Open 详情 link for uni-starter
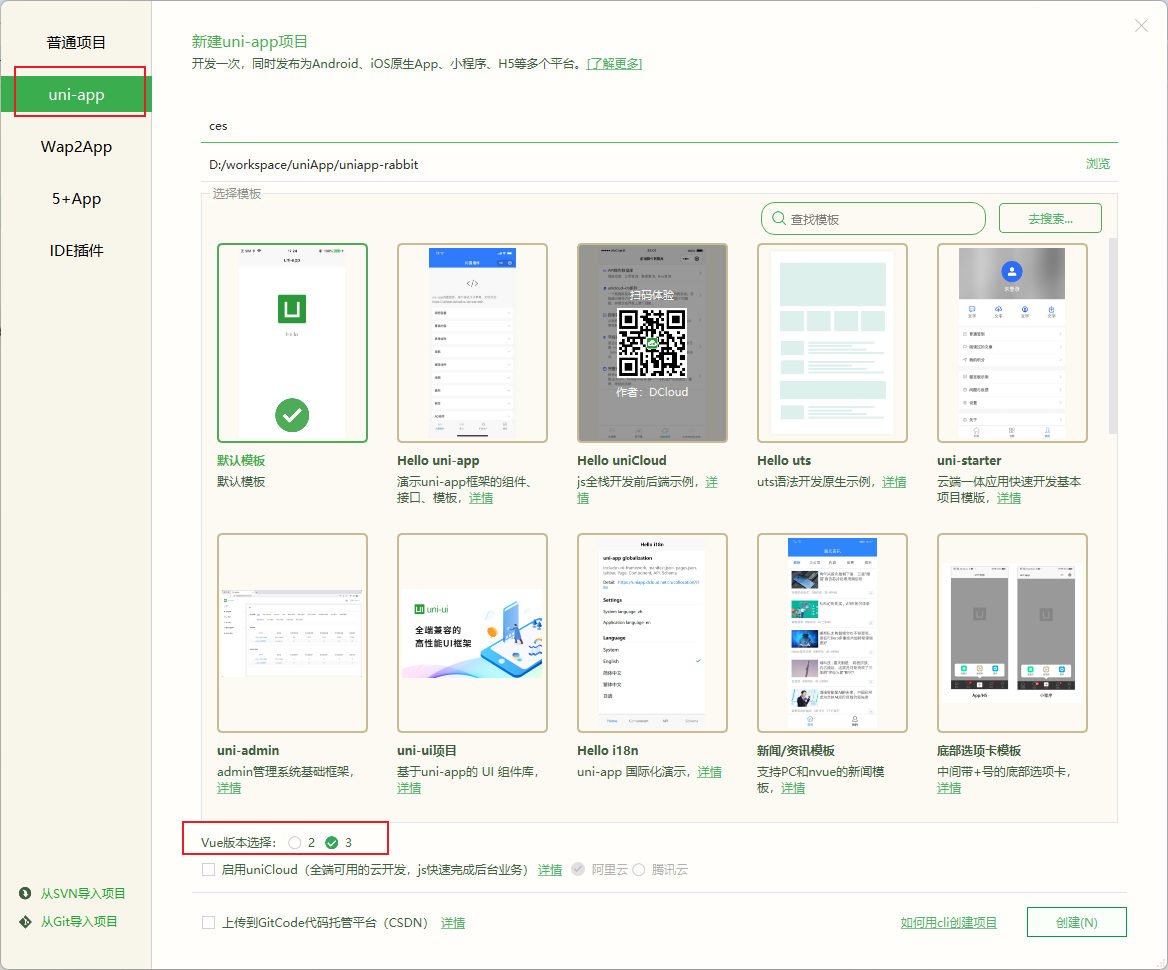The image size is (1168, 970). [x=1009, y=498]
